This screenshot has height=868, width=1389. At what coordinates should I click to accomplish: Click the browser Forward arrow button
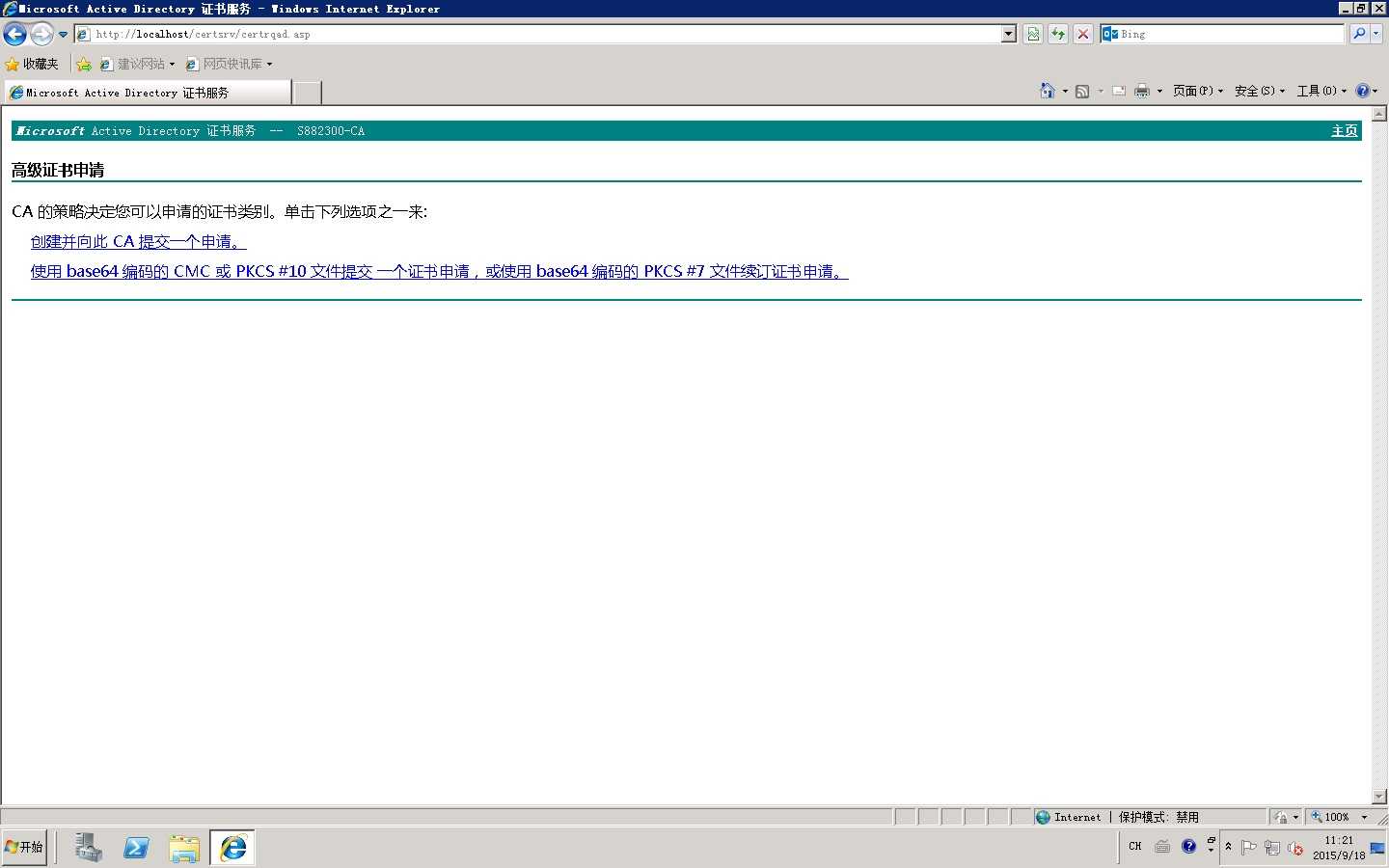click(41, 35)
